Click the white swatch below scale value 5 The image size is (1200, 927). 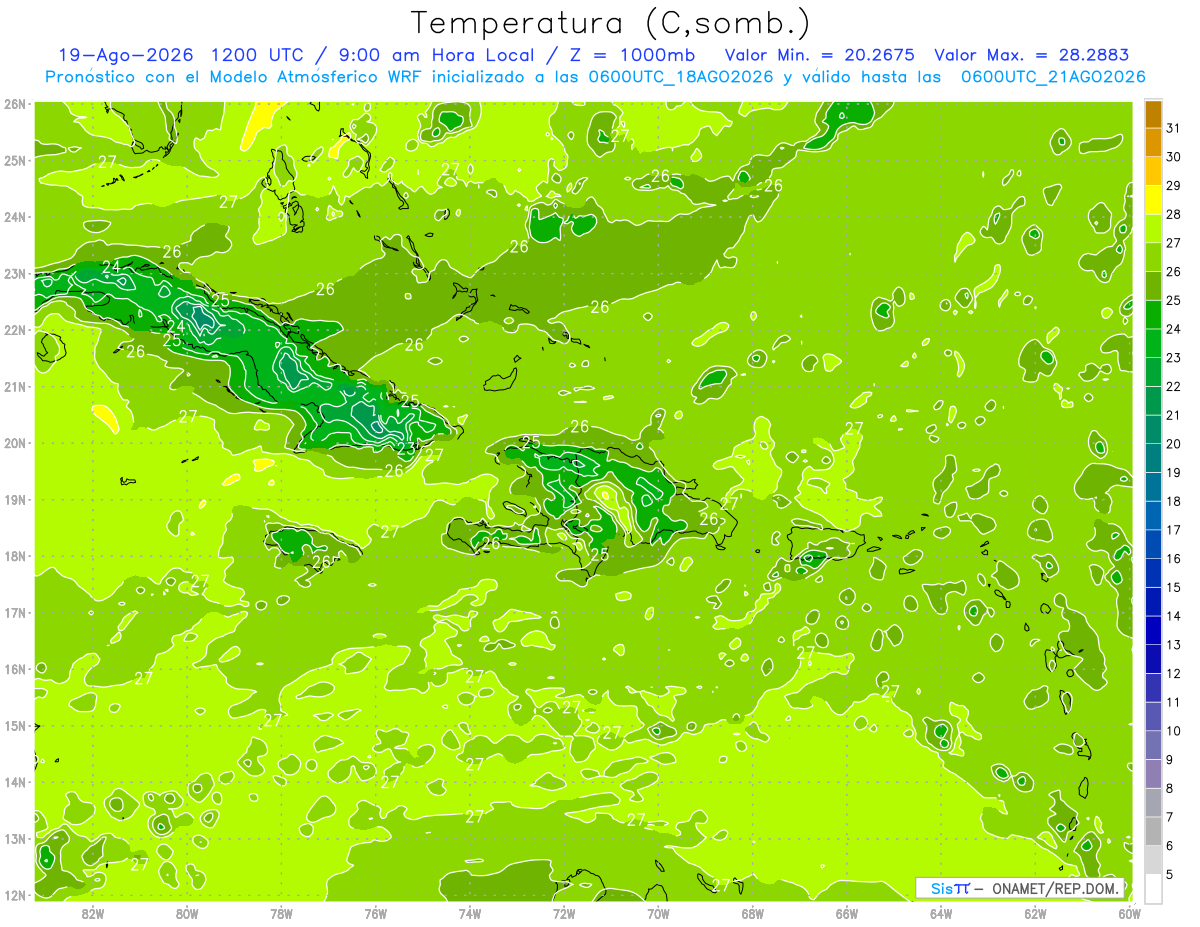[1153, 888]
